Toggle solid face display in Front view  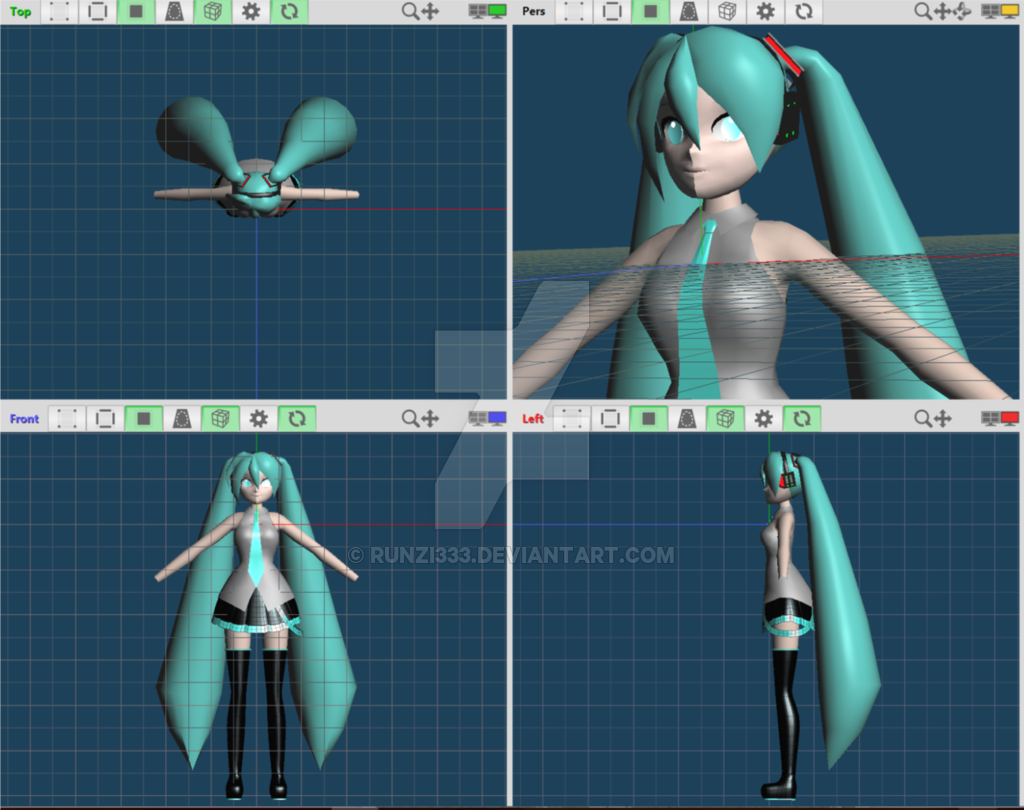coord(144,419)
